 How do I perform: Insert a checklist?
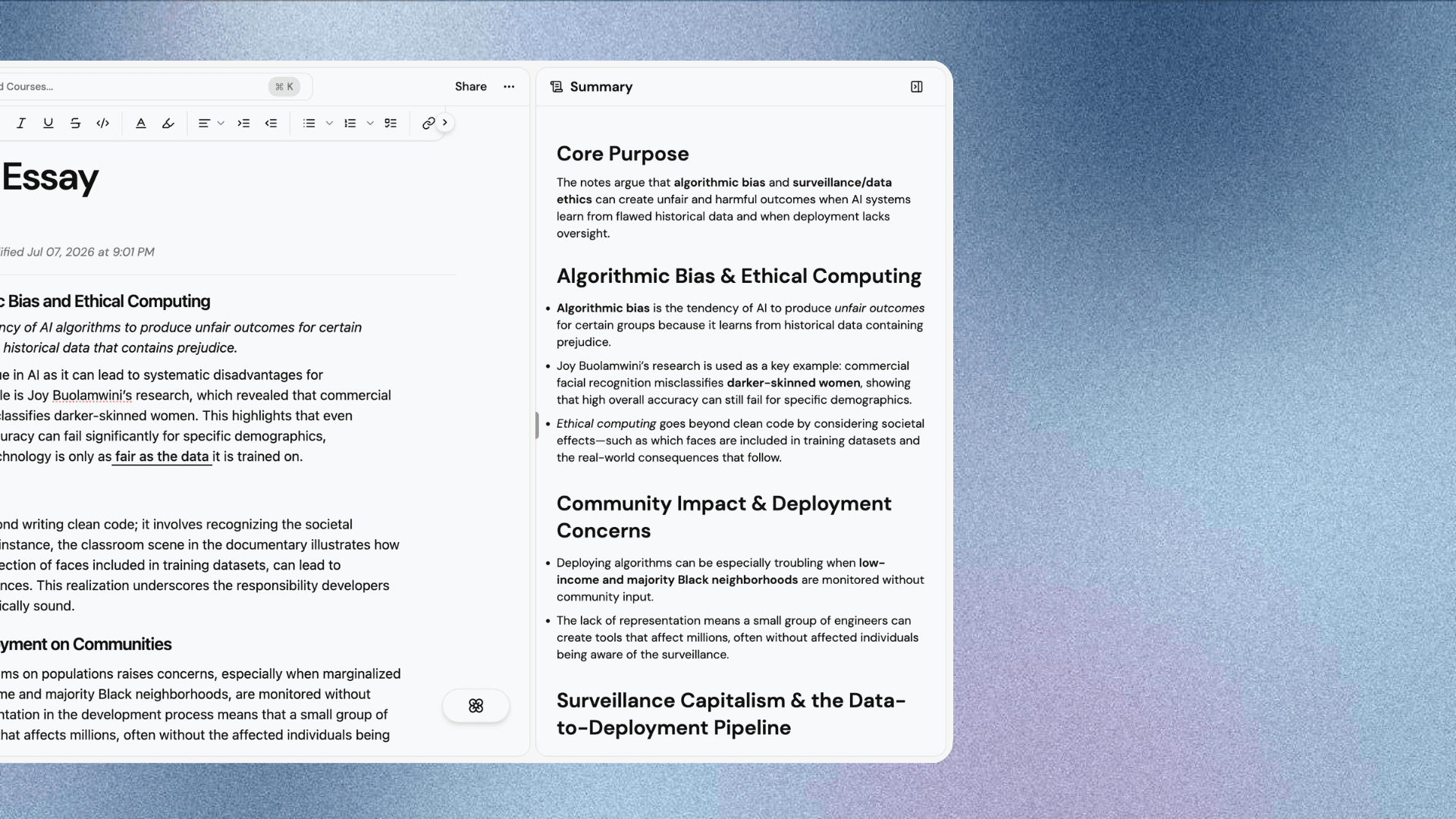[391, 123]
